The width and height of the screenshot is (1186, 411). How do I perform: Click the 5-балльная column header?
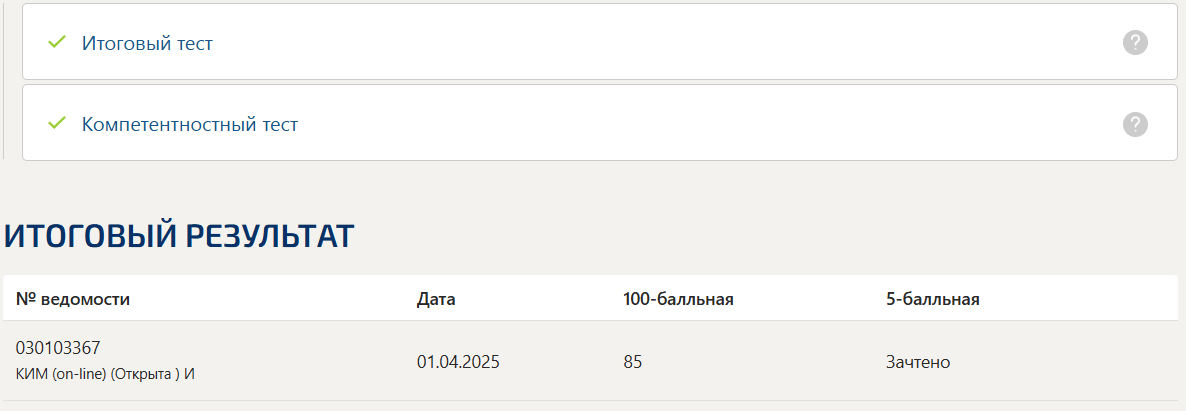(933, 299)
